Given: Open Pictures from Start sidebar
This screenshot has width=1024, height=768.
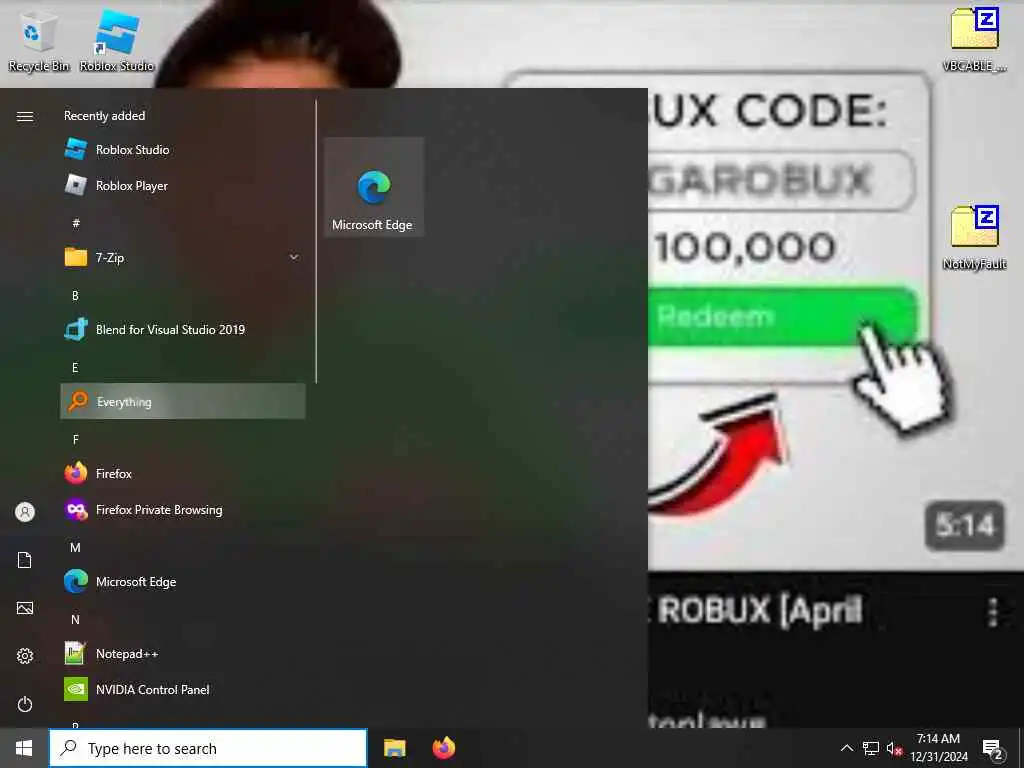Looking at the screenshot, I should [25, 608].
